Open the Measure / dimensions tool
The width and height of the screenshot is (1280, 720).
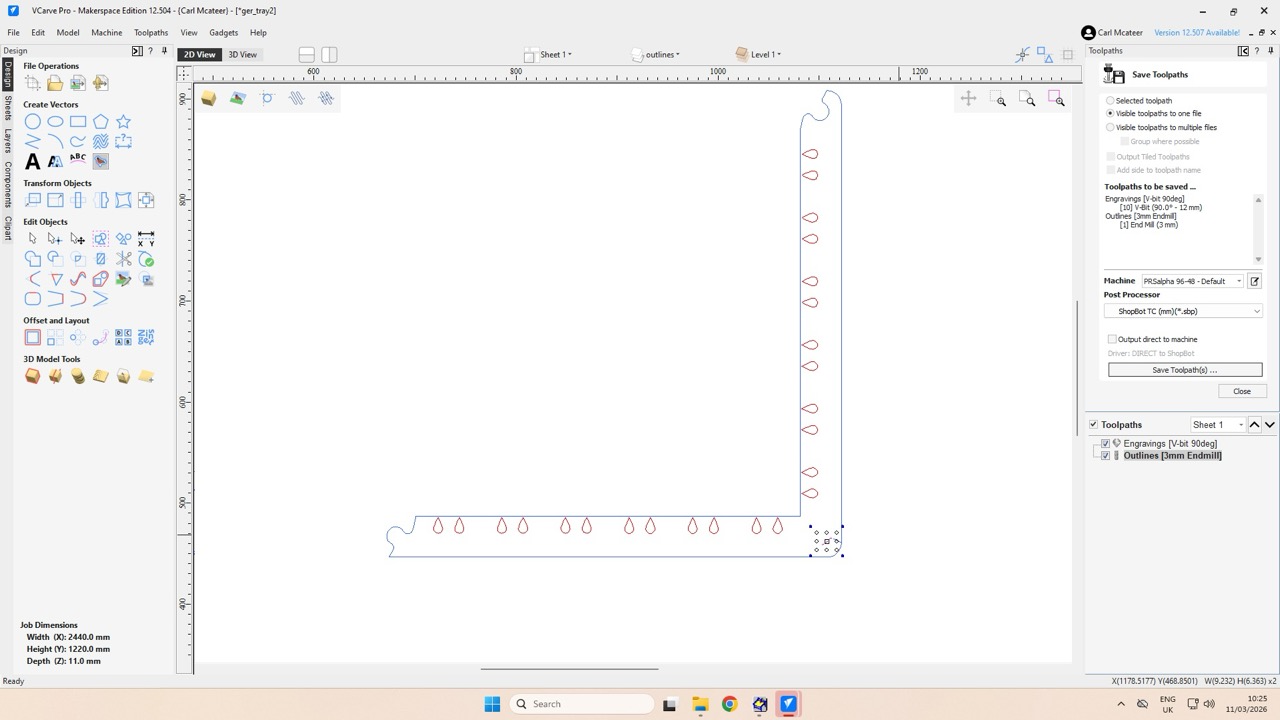point(146,239)
